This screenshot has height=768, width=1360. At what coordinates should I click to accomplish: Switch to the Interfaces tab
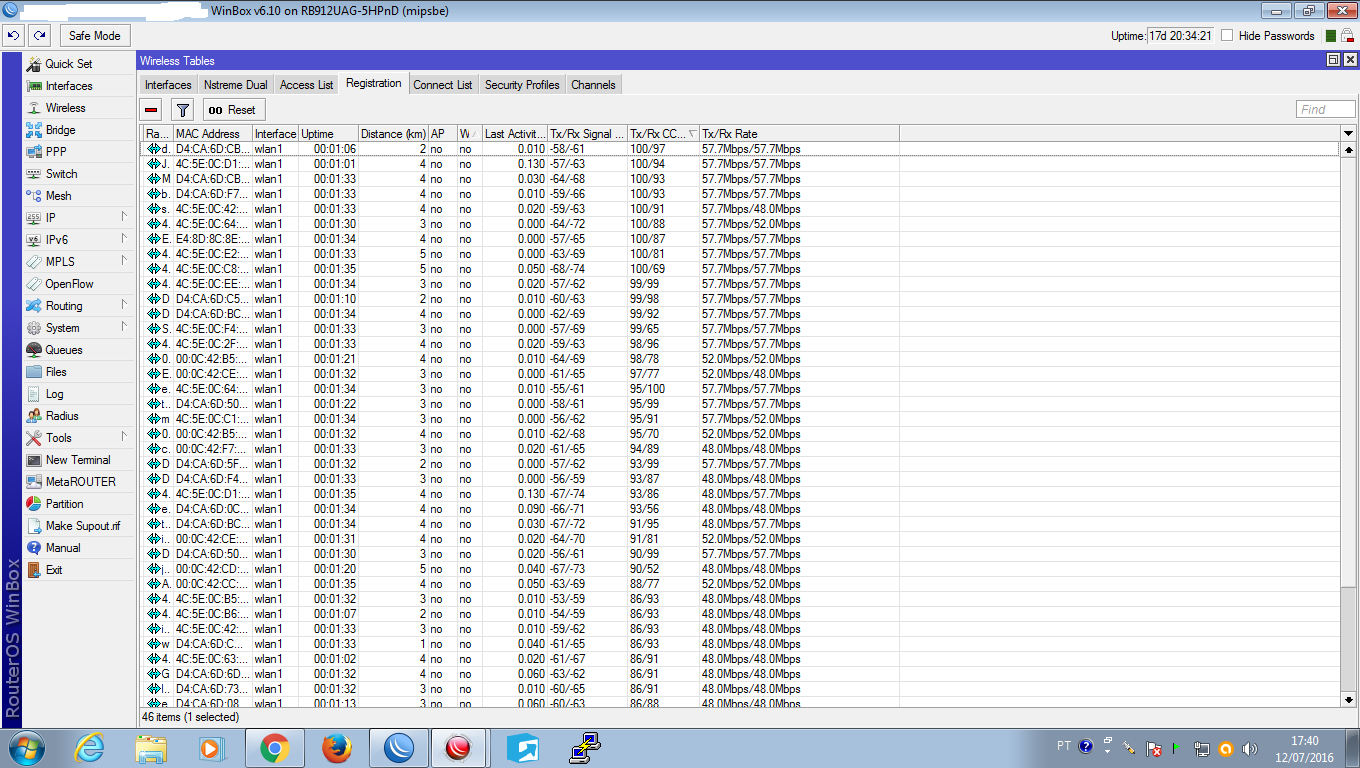click(168, 85)
